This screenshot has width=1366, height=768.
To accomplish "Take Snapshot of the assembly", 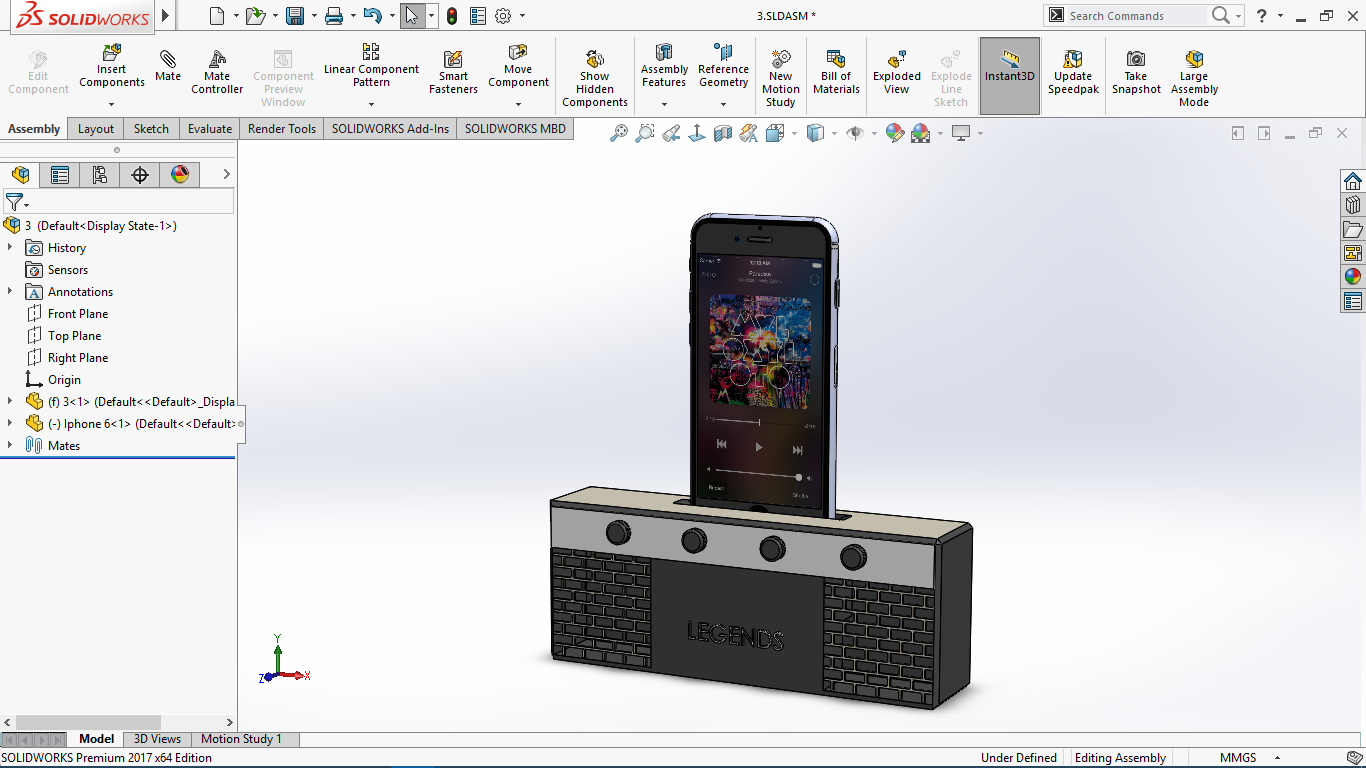I will click(1136, 72).
